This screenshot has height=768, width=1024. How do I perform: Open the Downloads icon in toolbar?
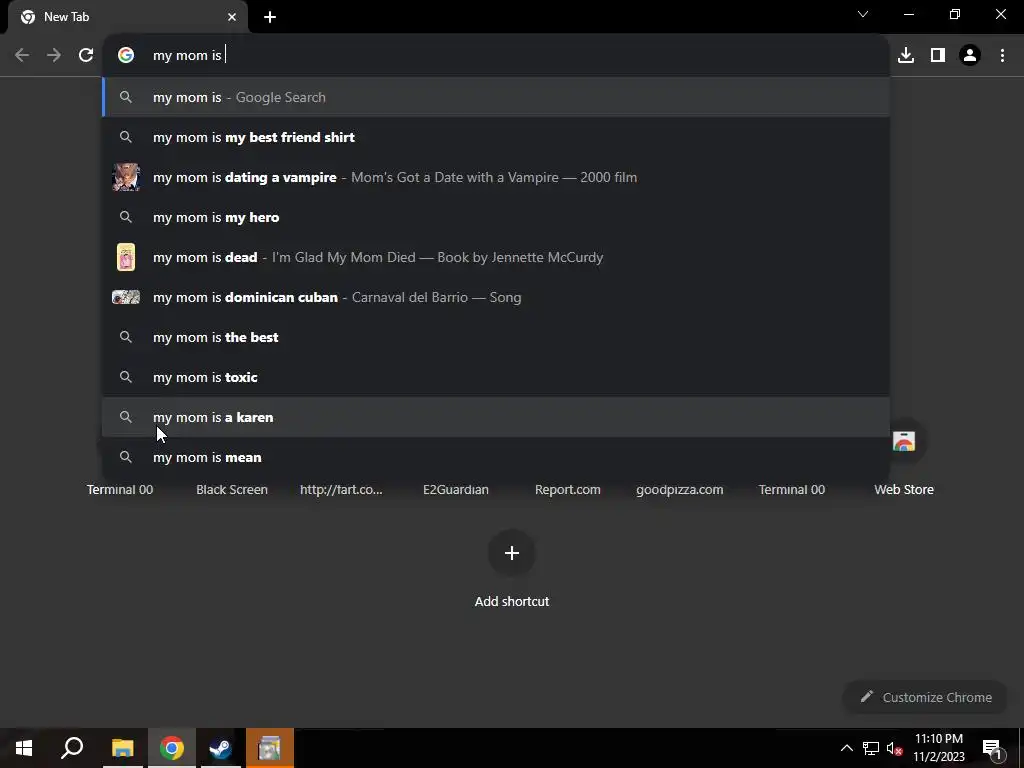coord(906,56)
